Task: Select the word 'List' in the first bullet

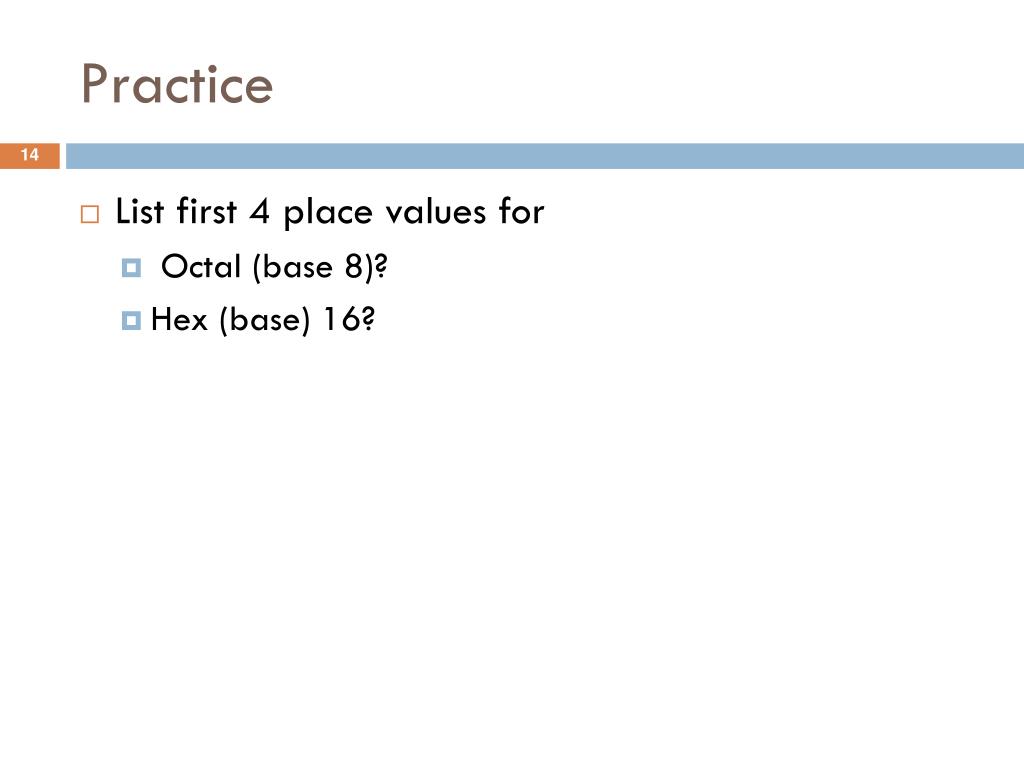Action: tap(140, 212)
